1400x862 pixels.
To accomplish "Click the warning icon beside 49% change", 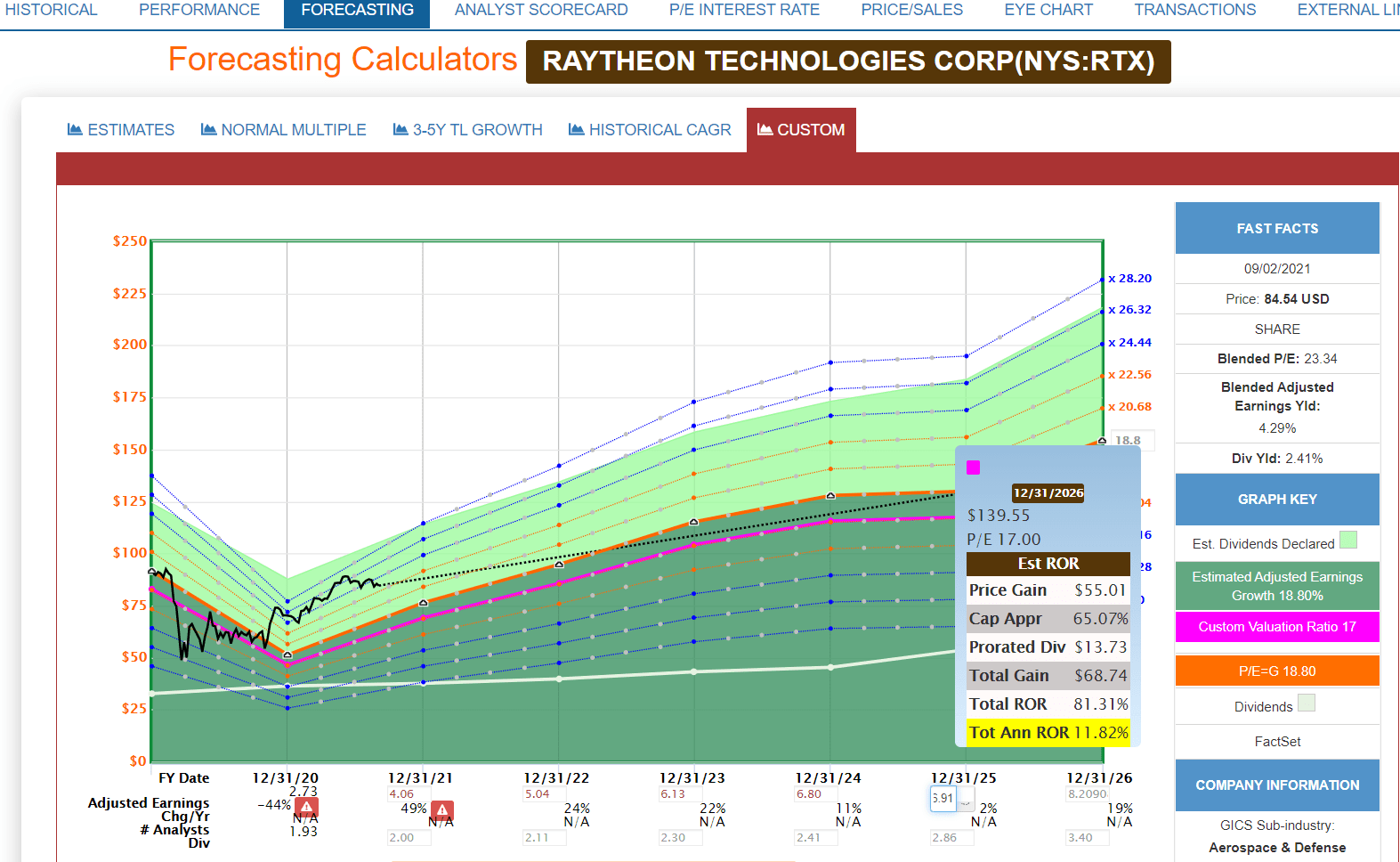I will [x=442, y=810].
